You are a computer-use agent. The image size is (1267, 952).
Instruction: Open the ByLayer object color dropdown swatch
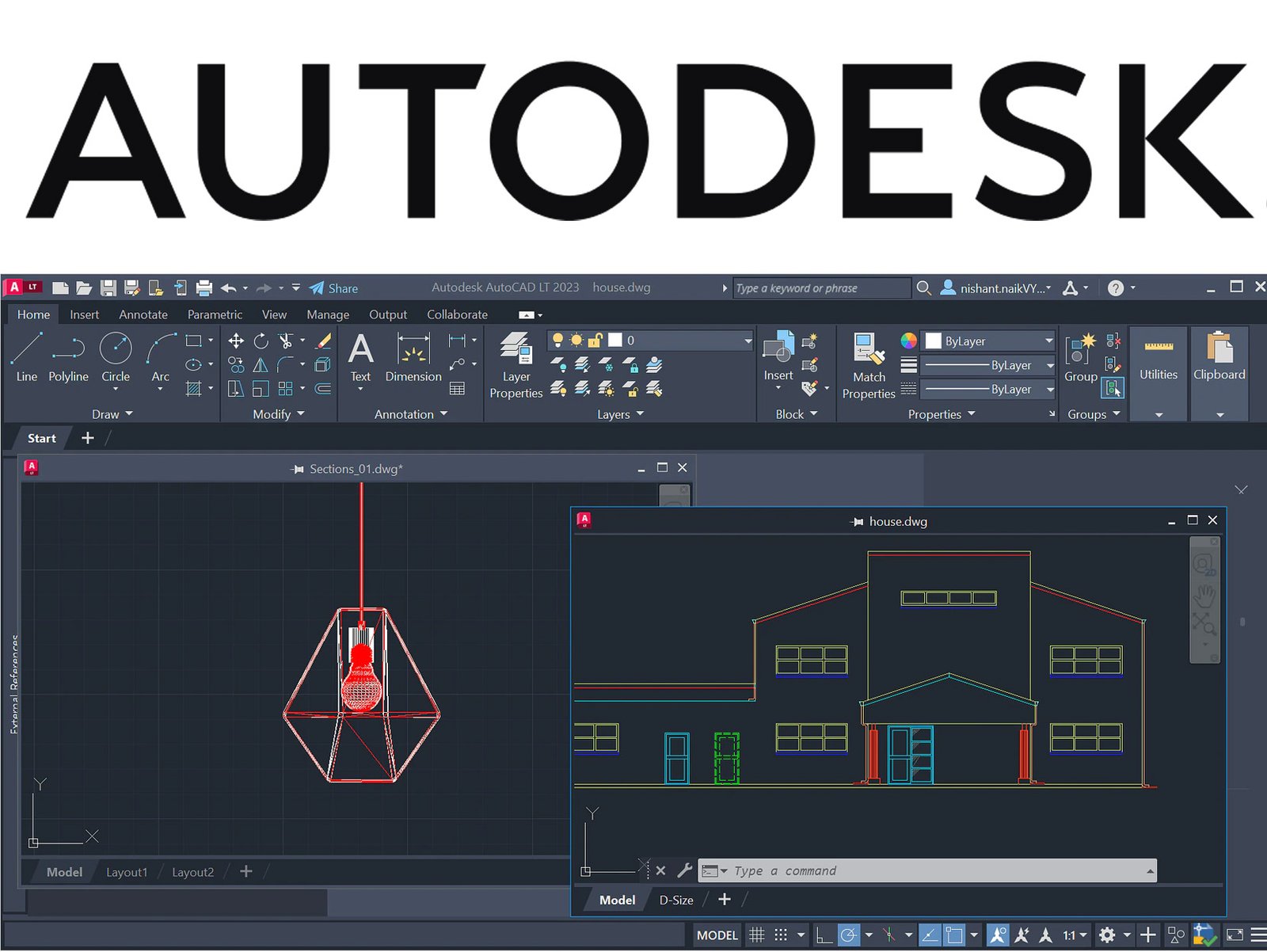coord(990,341)
